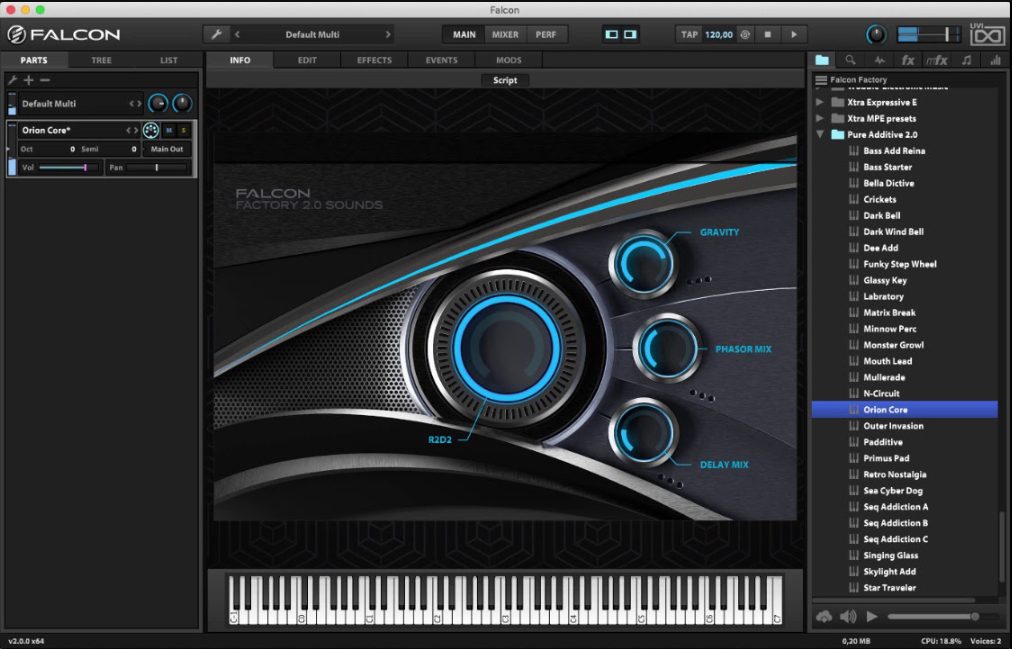
Task: Adjust the master volume knob in header
Action: (x=875, y=34)
